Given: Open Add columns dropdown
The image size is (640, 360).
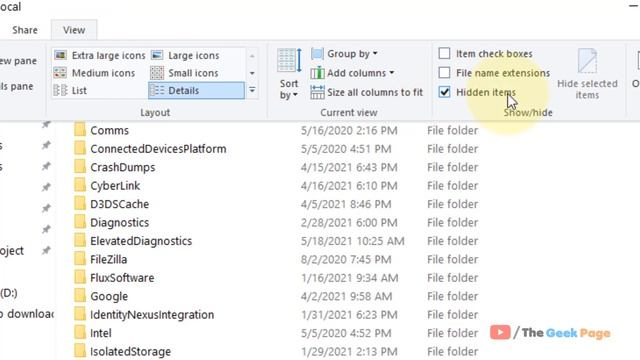Looking at the screenshot, I should (x=352, y=73).
